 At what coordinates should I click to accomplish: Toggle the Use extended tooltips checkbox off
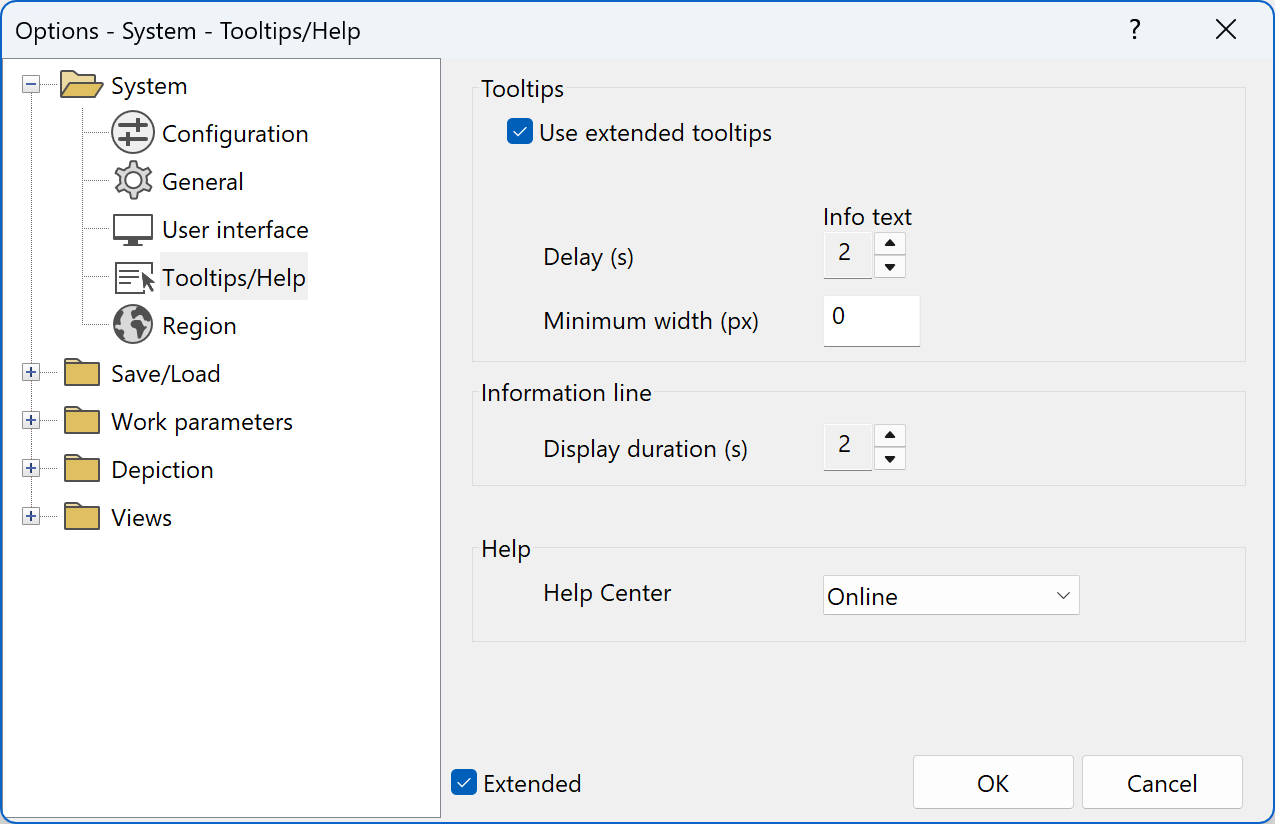pyautogui.click(x=519, y=131)
